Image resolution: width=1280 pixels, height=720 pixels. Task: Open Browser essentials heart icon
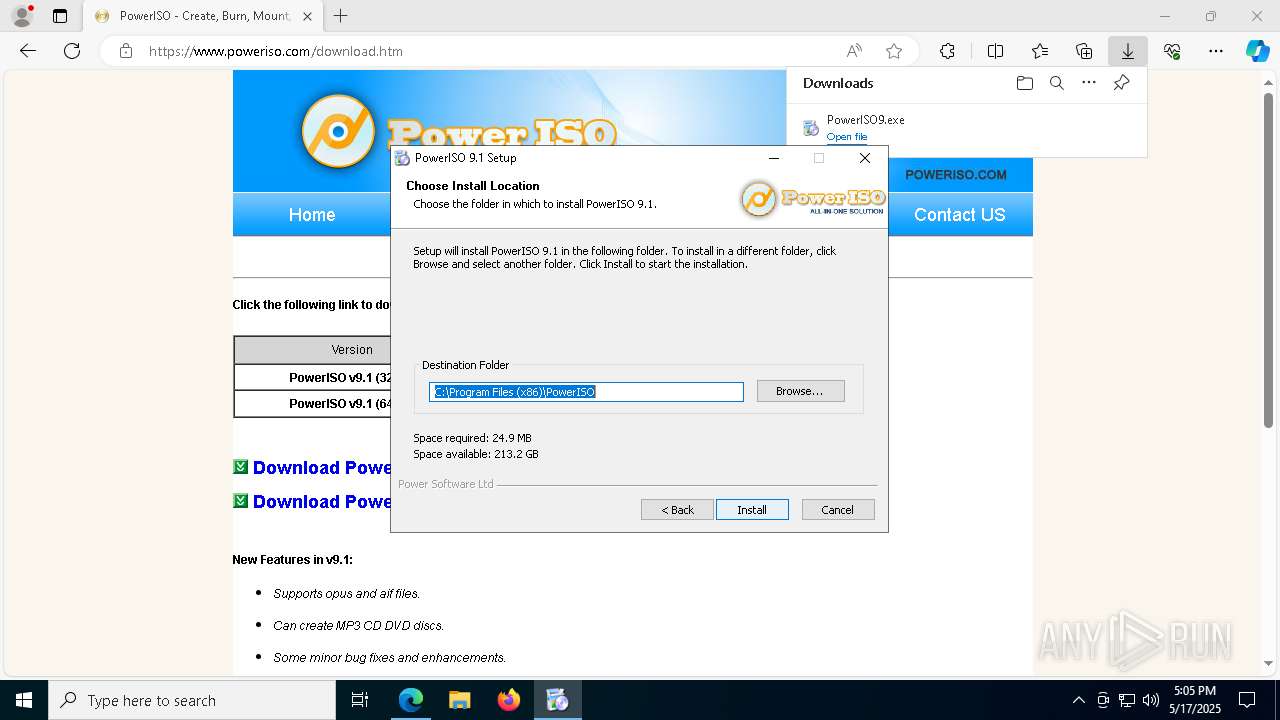tap(1172, 51)
